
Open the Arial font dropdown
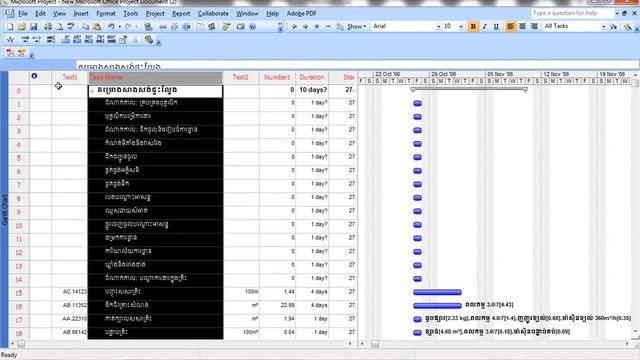pos(438,27)
